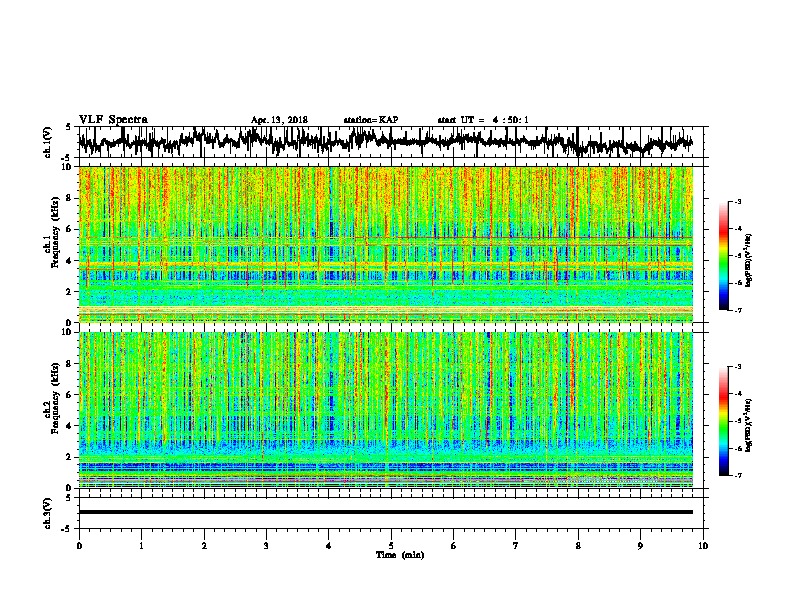
Task: Click the "6" frequency tick of ch.1 spectrogram
Action: [71, 230]
